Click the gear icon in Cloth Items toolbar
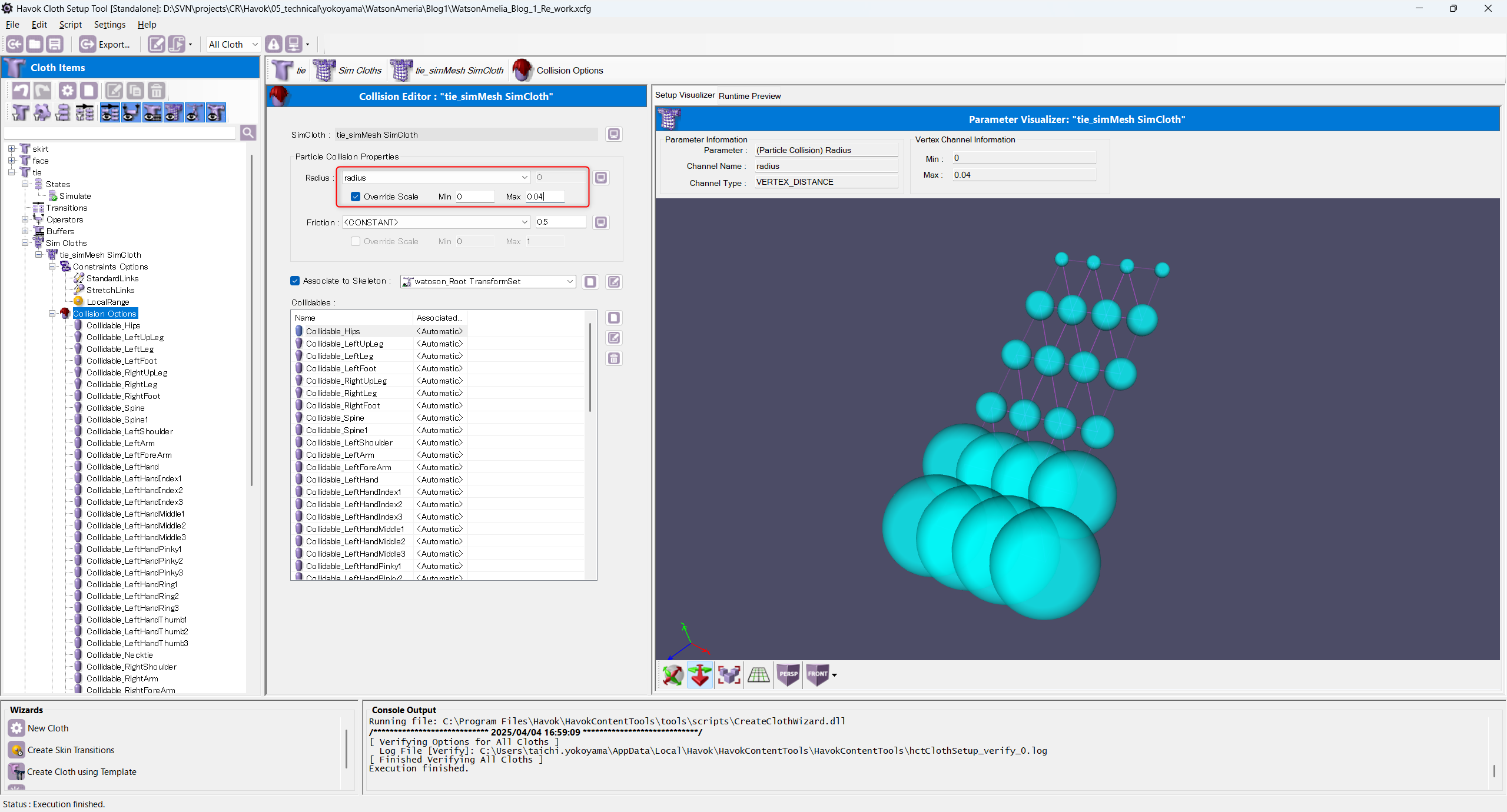 68,91
